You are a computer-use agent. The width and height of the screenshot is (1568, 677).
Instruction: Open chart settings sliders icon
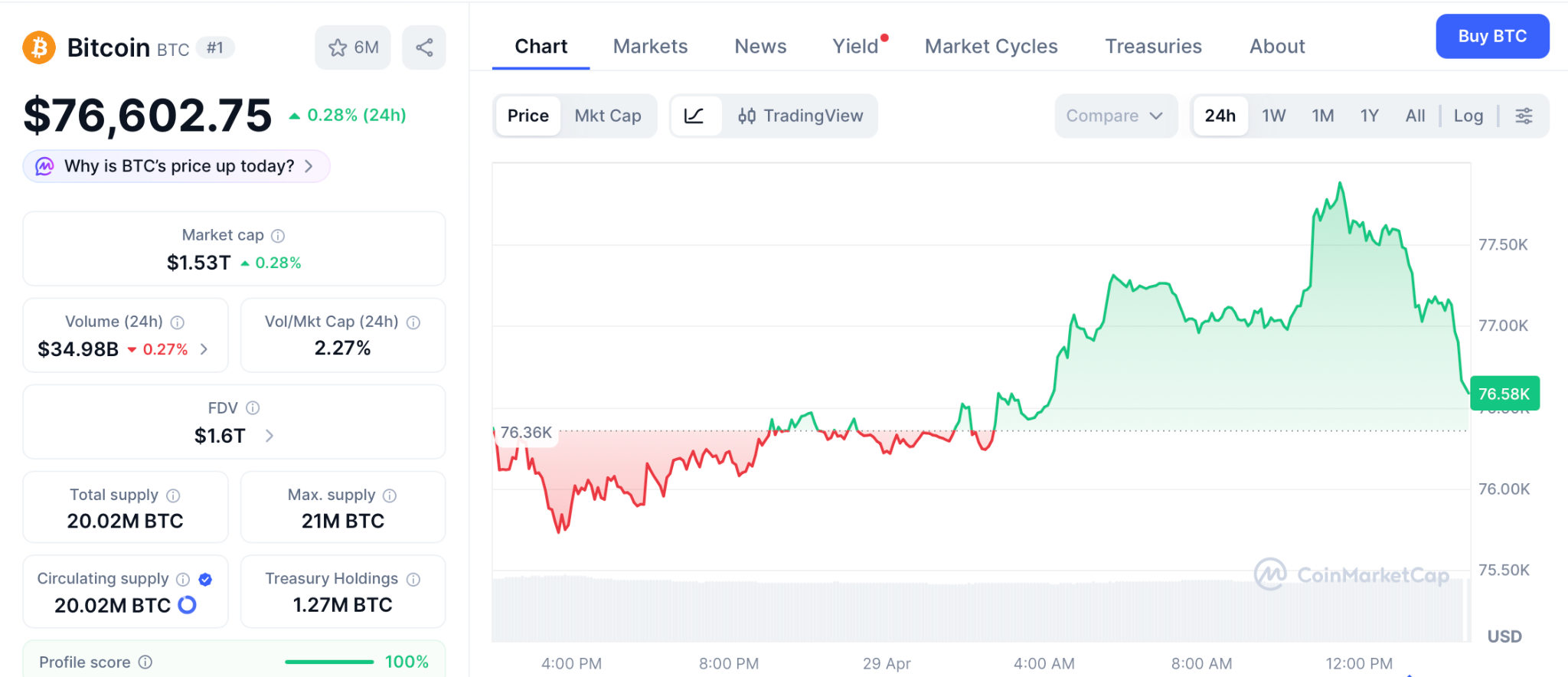click(1524, 116)
